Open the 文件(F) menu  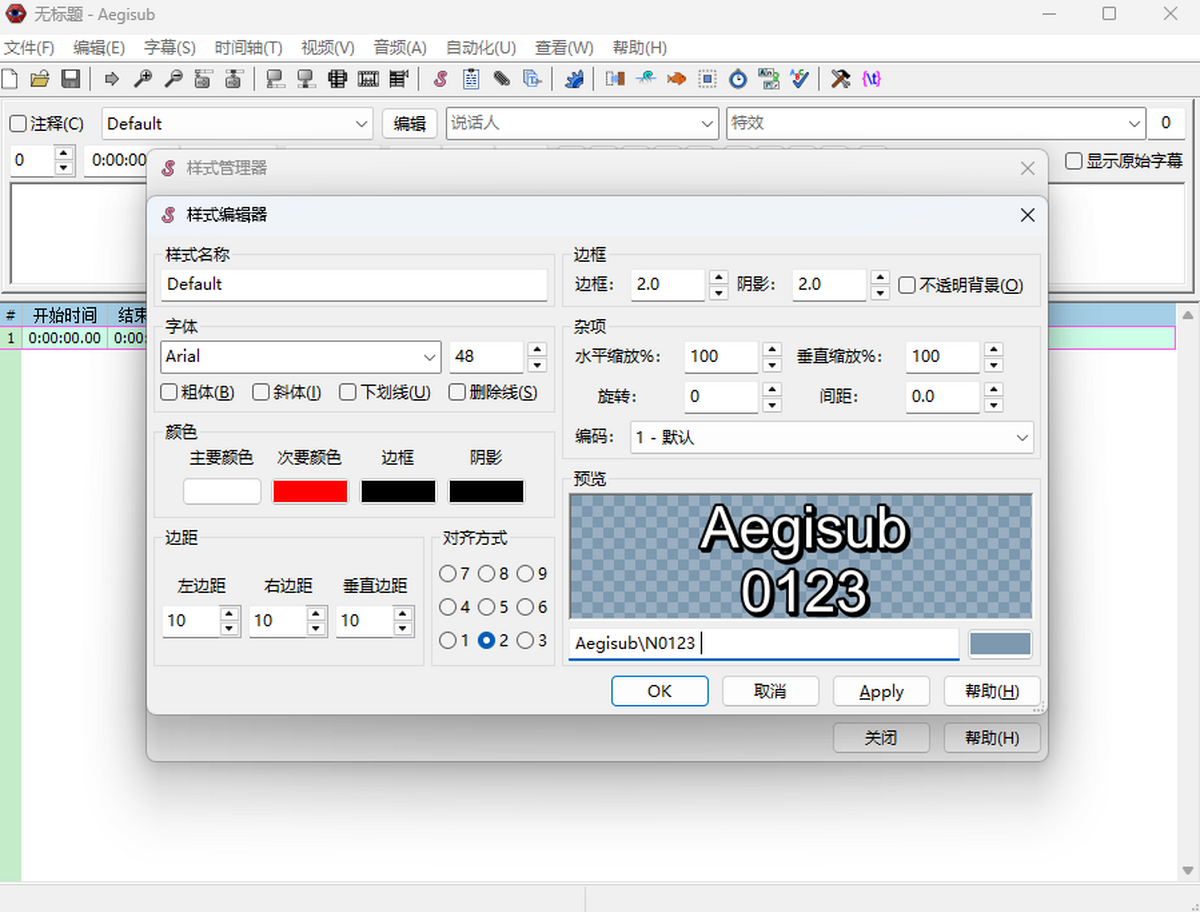click(x=29, y=47)
